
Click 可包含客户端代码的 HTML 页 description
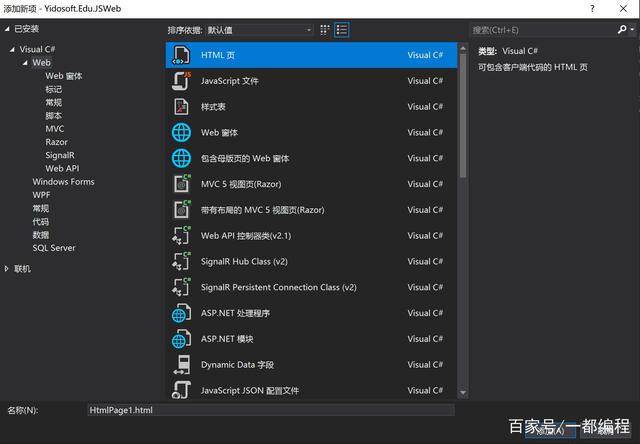pyautogui.click(x=533, y=67)
